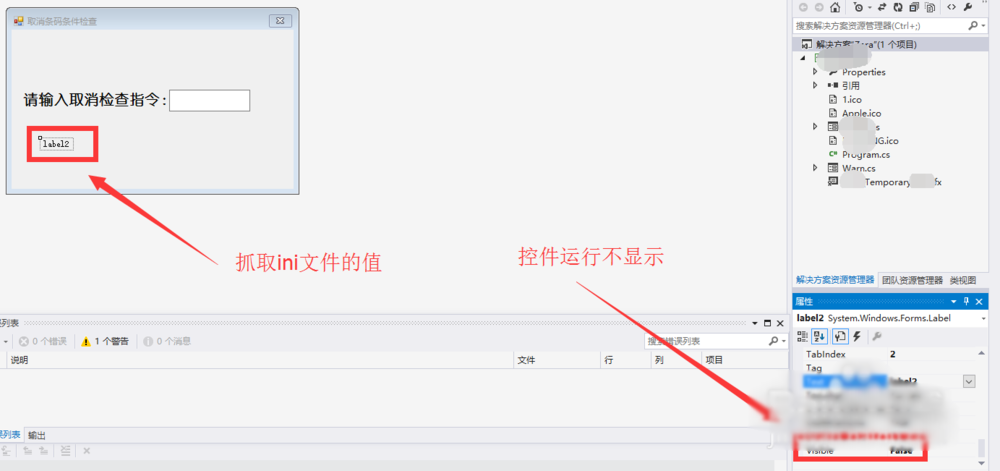This screenshot has height=471, width=1000.
Task: Open the label2 object selector dropdown
Action: pos(983,318)
